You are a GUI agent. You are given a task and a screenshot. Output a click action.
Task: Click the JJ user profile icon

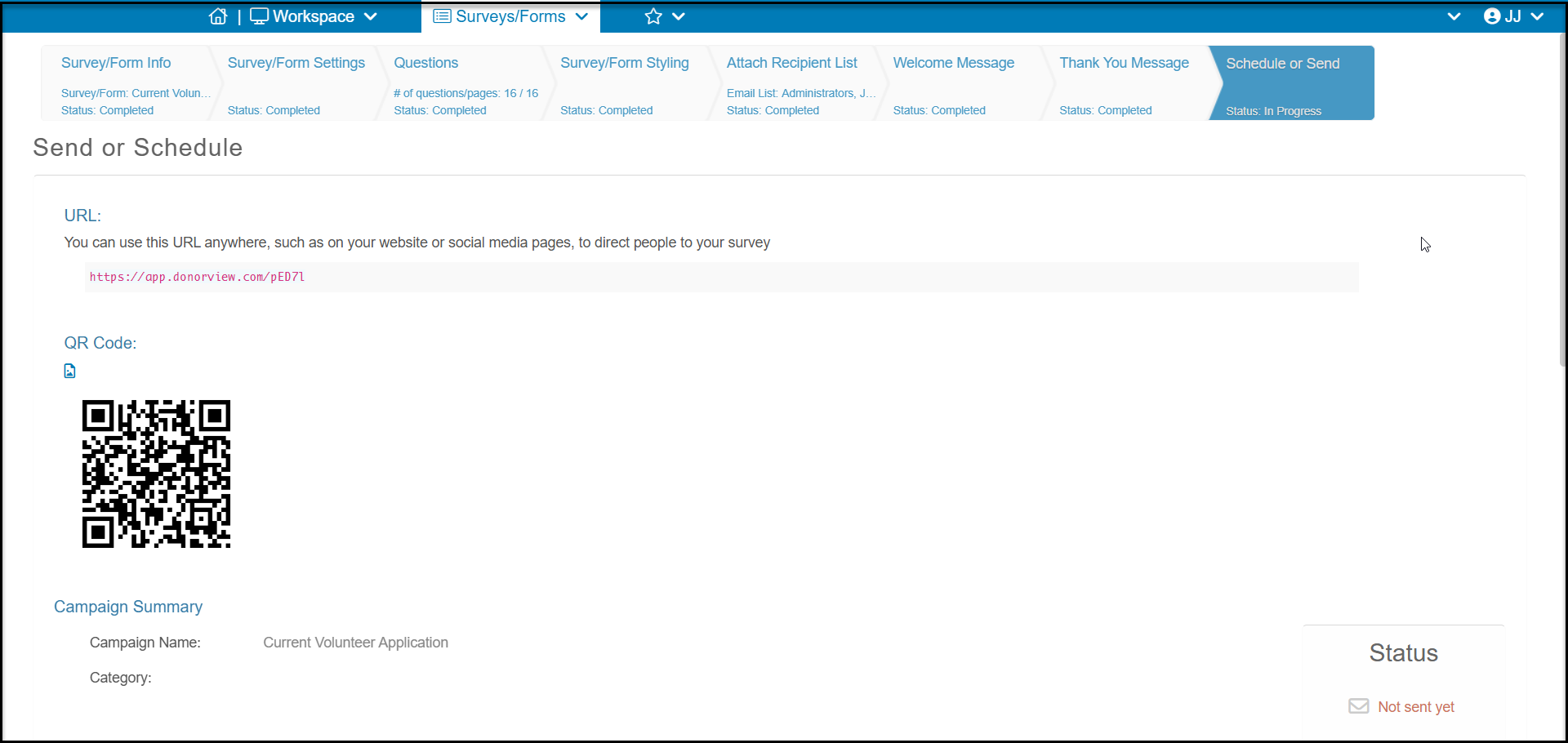[x=1492, y=16]
